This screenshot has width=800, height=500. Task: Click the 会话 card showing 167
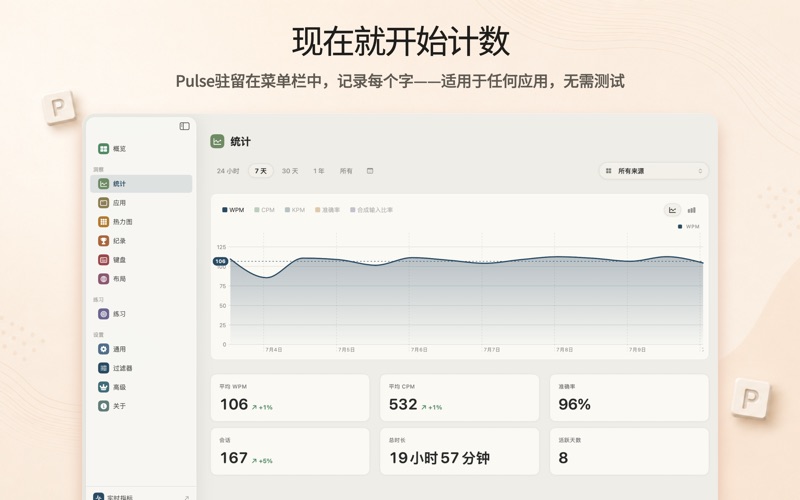tap(290, 451)
